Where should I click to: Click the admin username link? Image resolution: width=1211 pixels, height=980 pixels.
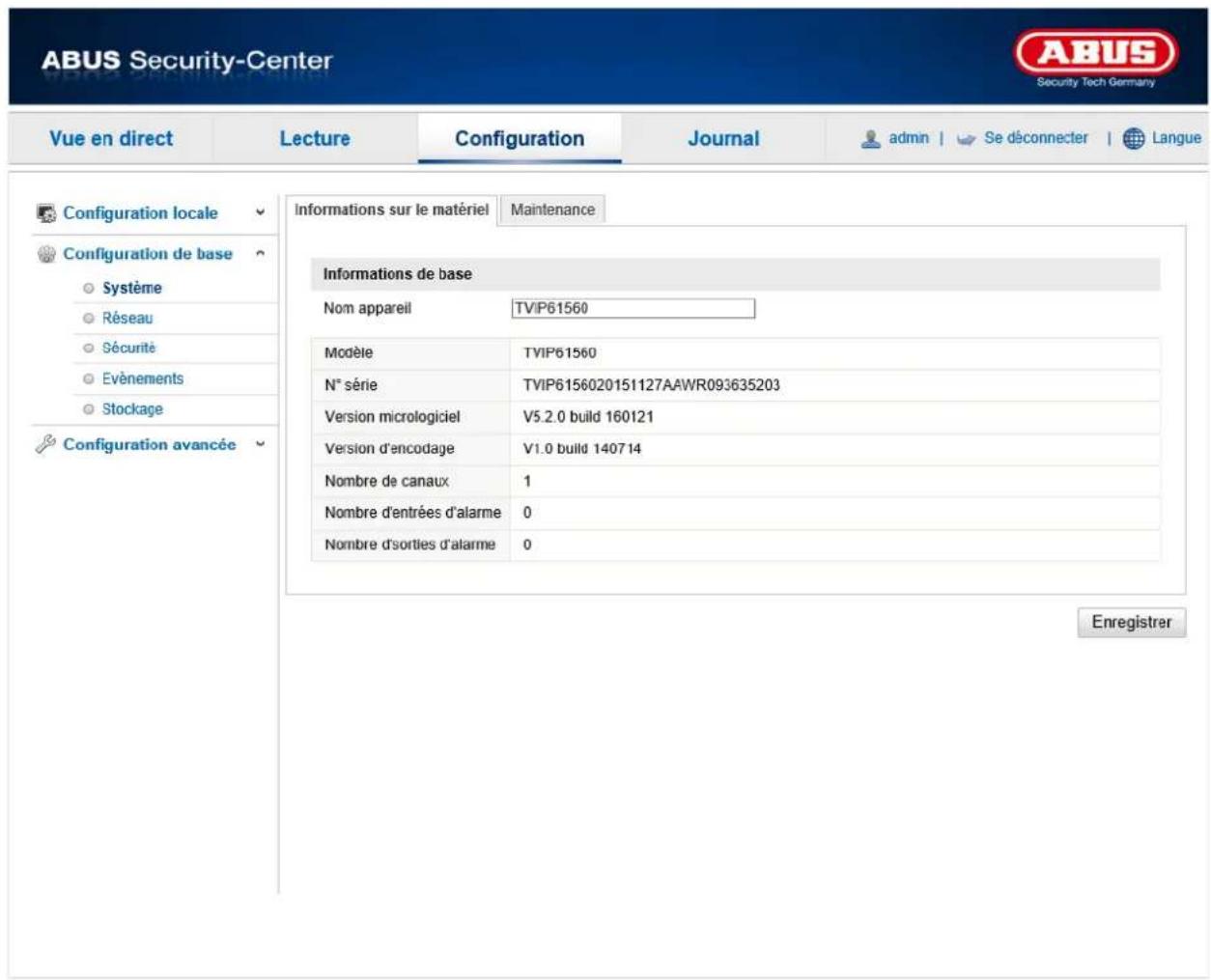pos(909,138)
